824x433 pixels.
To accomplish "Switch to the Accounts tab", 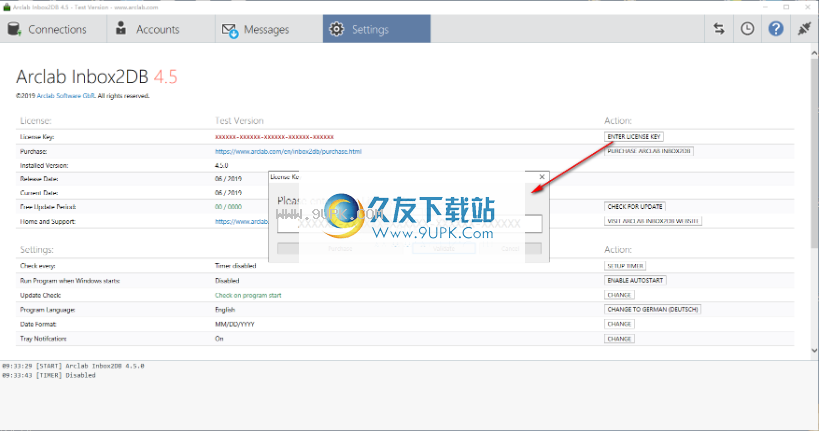I will point(161,29).
